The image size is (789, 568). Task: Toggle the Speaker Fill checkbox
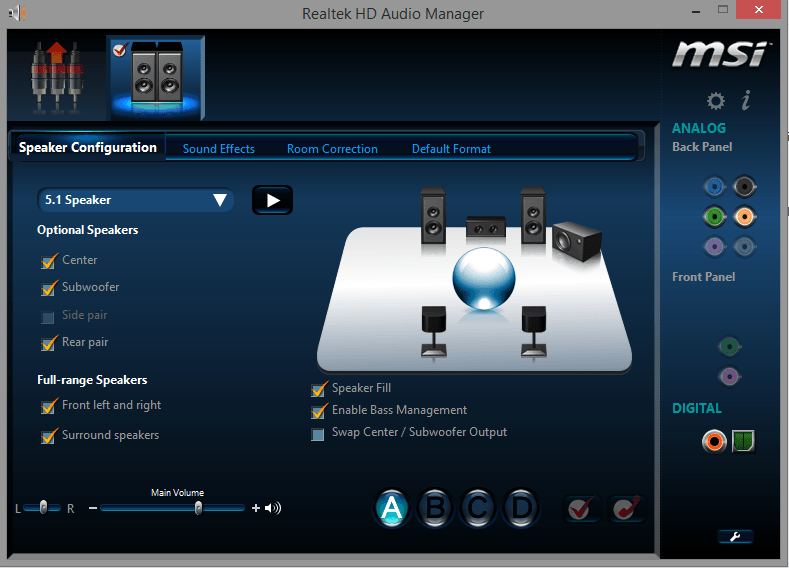pos(319,389)
